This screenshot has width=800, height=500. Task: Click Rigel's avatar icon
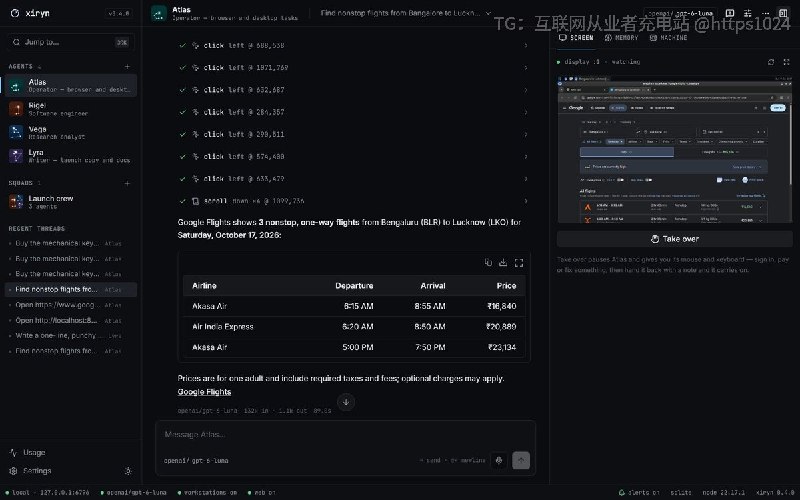[x=16, y=109]
